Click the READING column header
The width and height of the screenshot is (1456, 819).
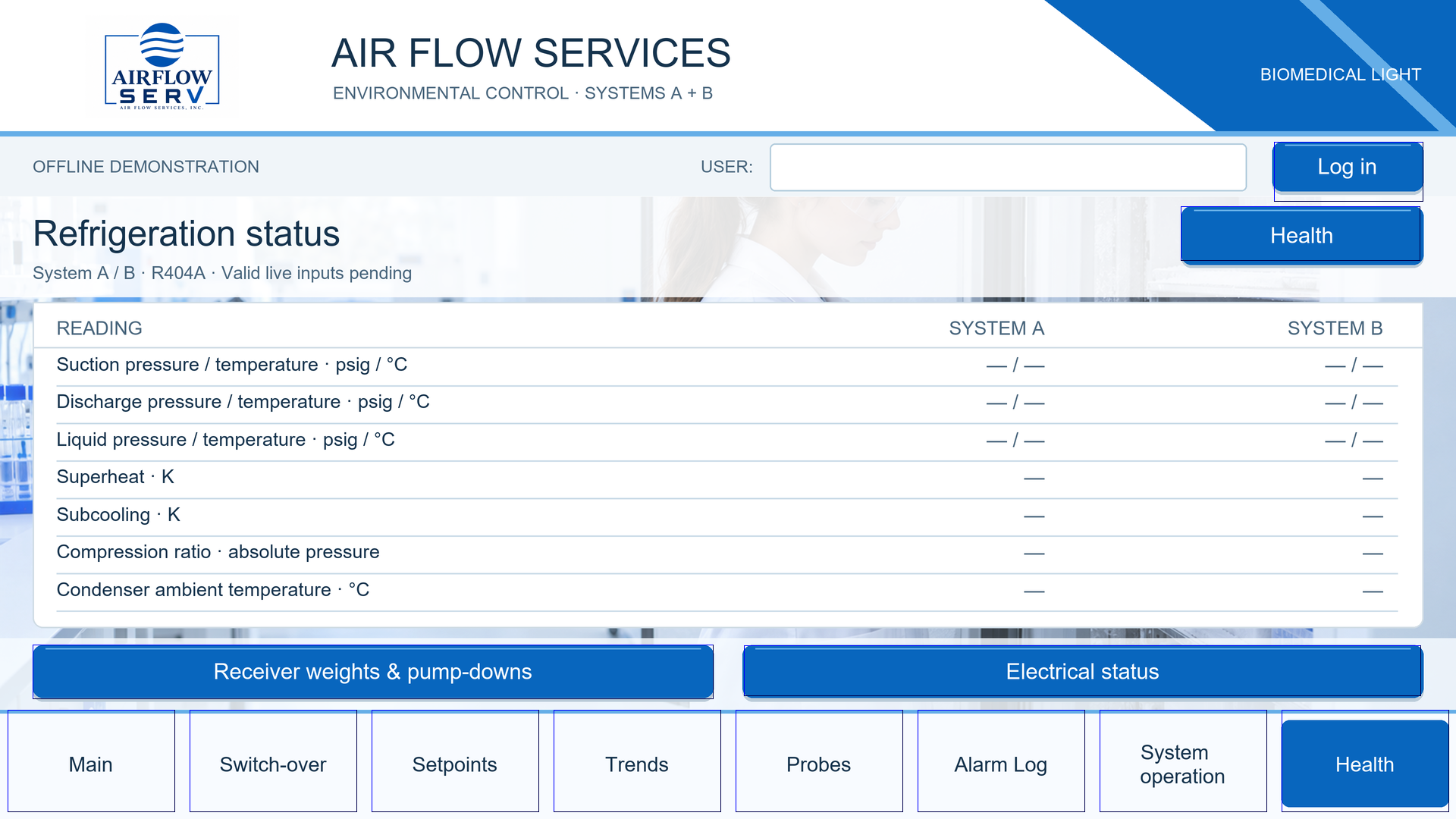(x=99, y=328)
